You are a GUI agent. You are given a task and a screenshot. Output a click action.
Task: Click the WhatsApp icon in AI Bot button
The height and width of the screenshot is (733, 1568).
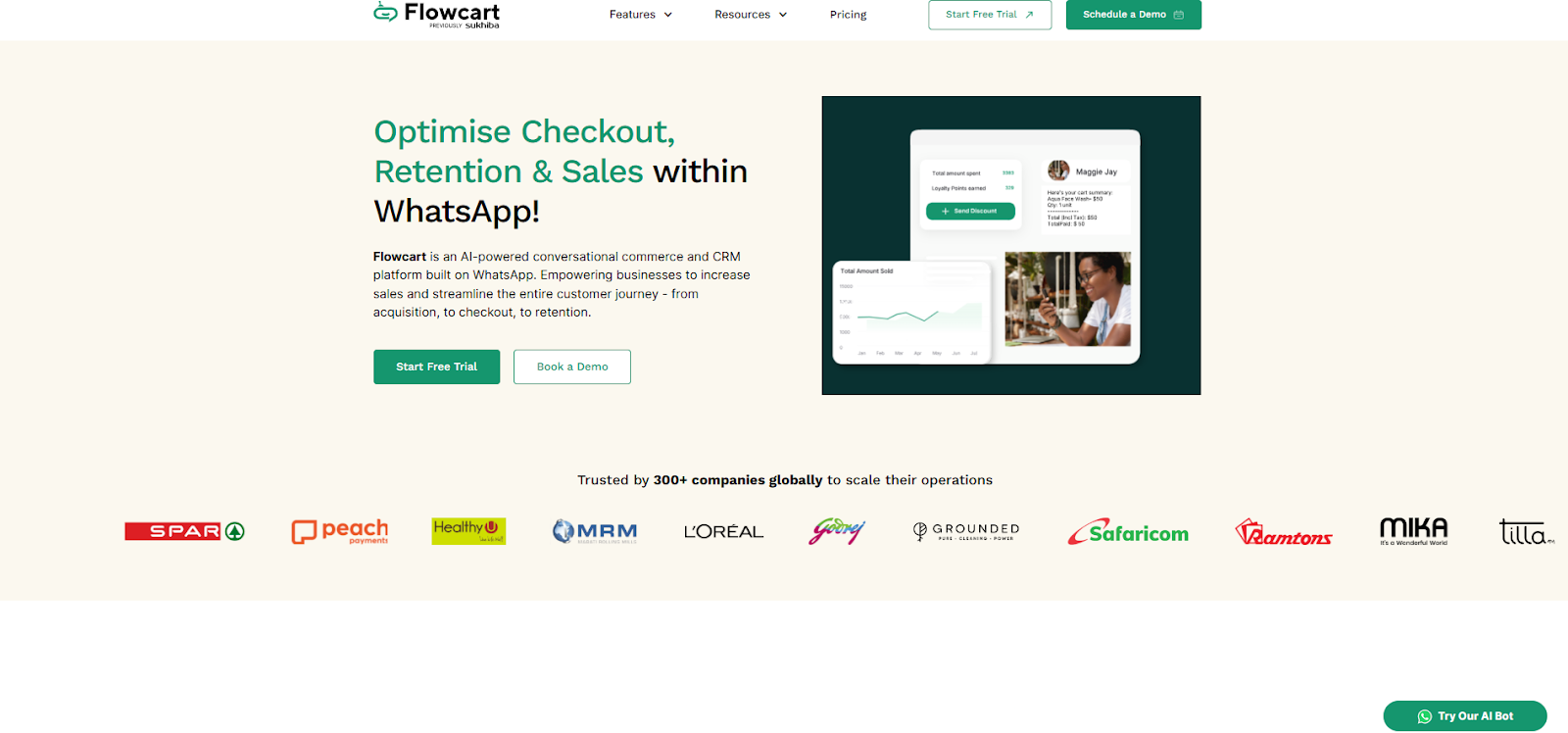coord(1425,717)
